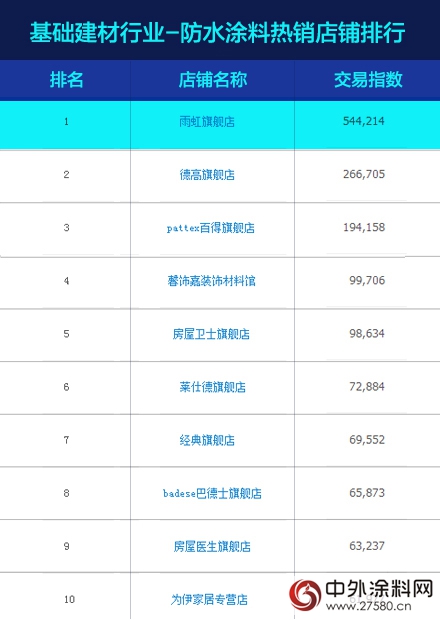Select the trade index value 65,873

coord(367,493)
